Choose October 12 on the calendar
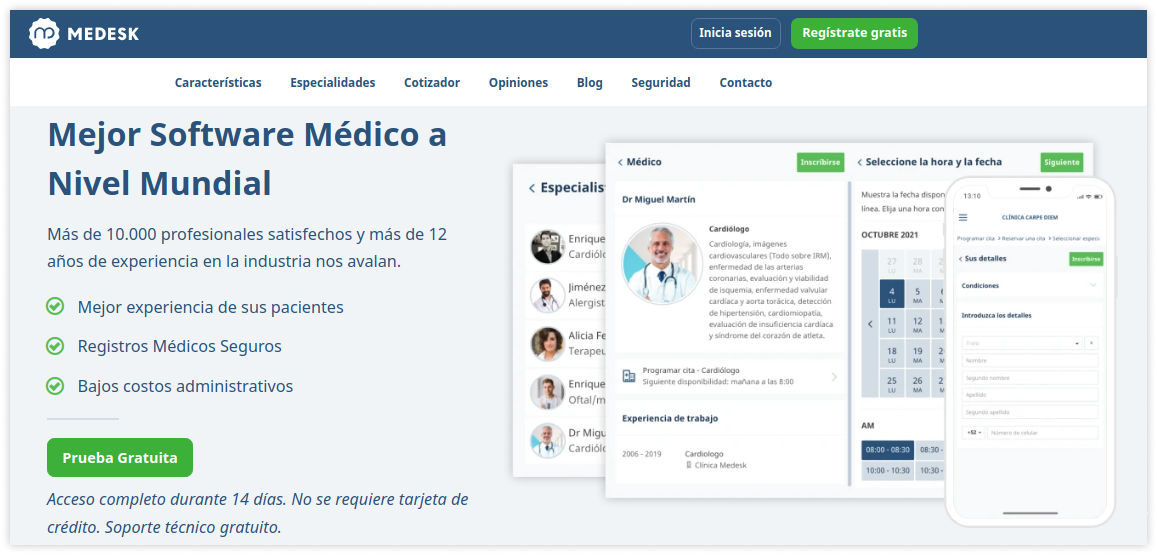 pos(917,325)
